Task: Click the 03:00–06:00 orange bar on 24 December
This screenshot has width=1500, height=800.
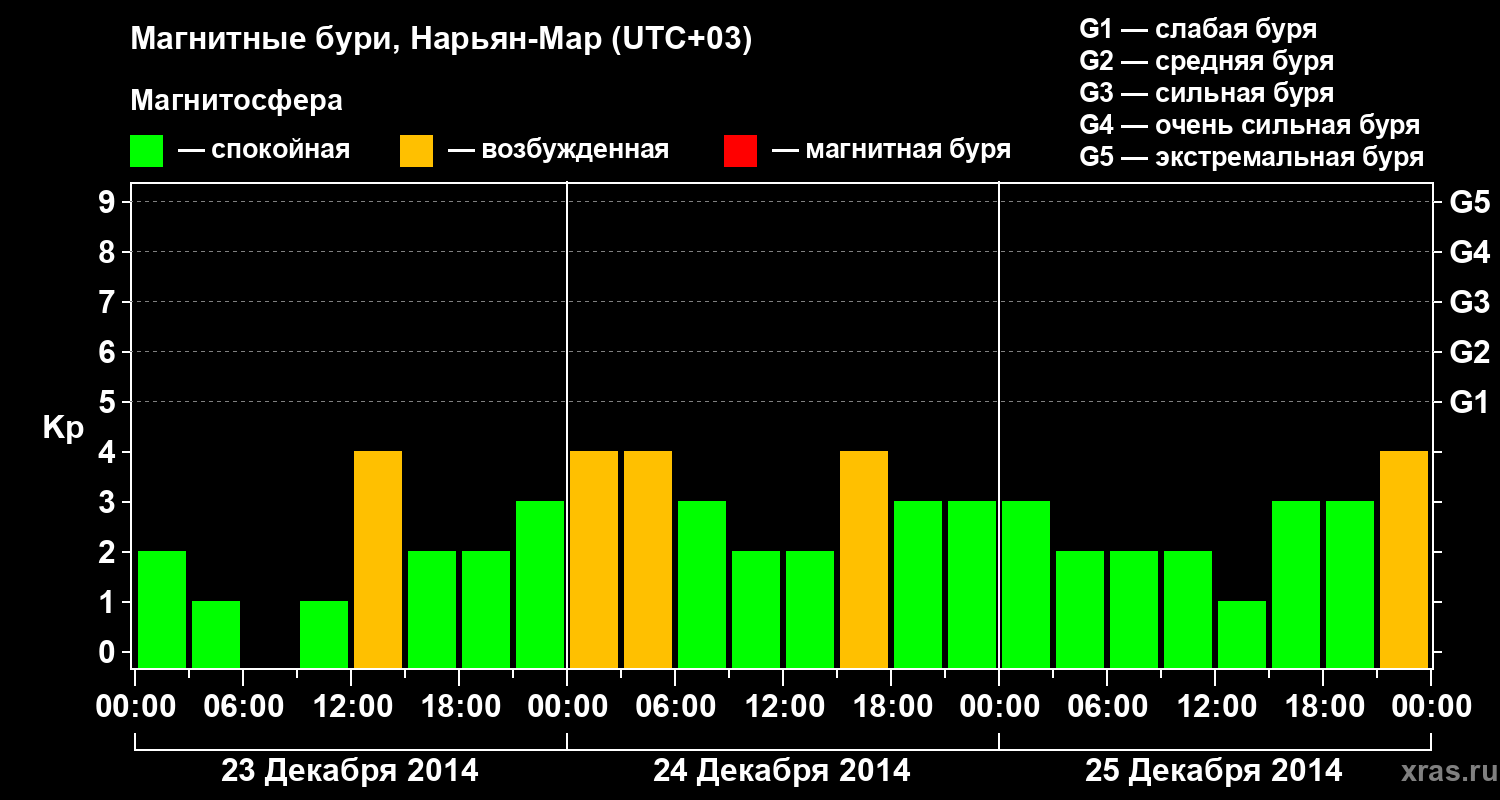Action: click(648, 559)
